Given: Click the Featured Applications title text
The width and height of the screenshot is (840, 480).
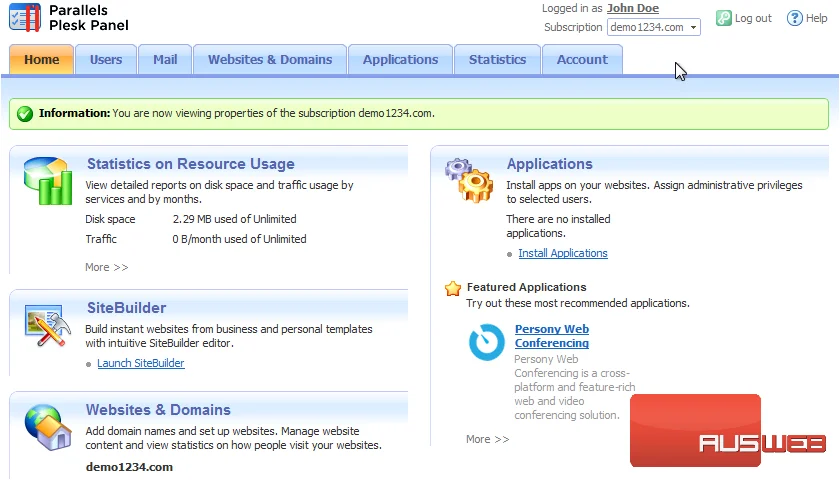Looking at the screenshot, I should (x=527, y=287).
